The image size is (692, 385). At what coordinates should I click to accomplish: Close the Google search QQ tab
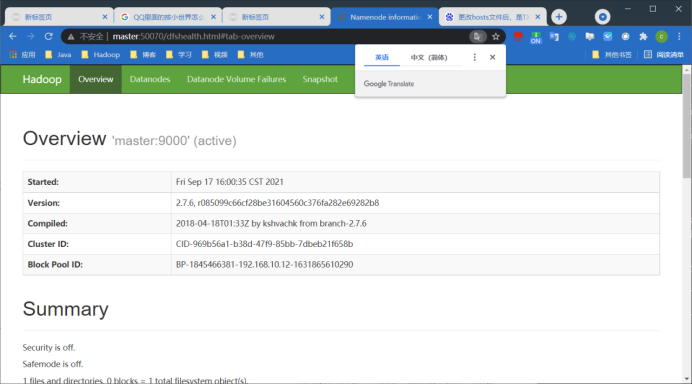(213, 17)
